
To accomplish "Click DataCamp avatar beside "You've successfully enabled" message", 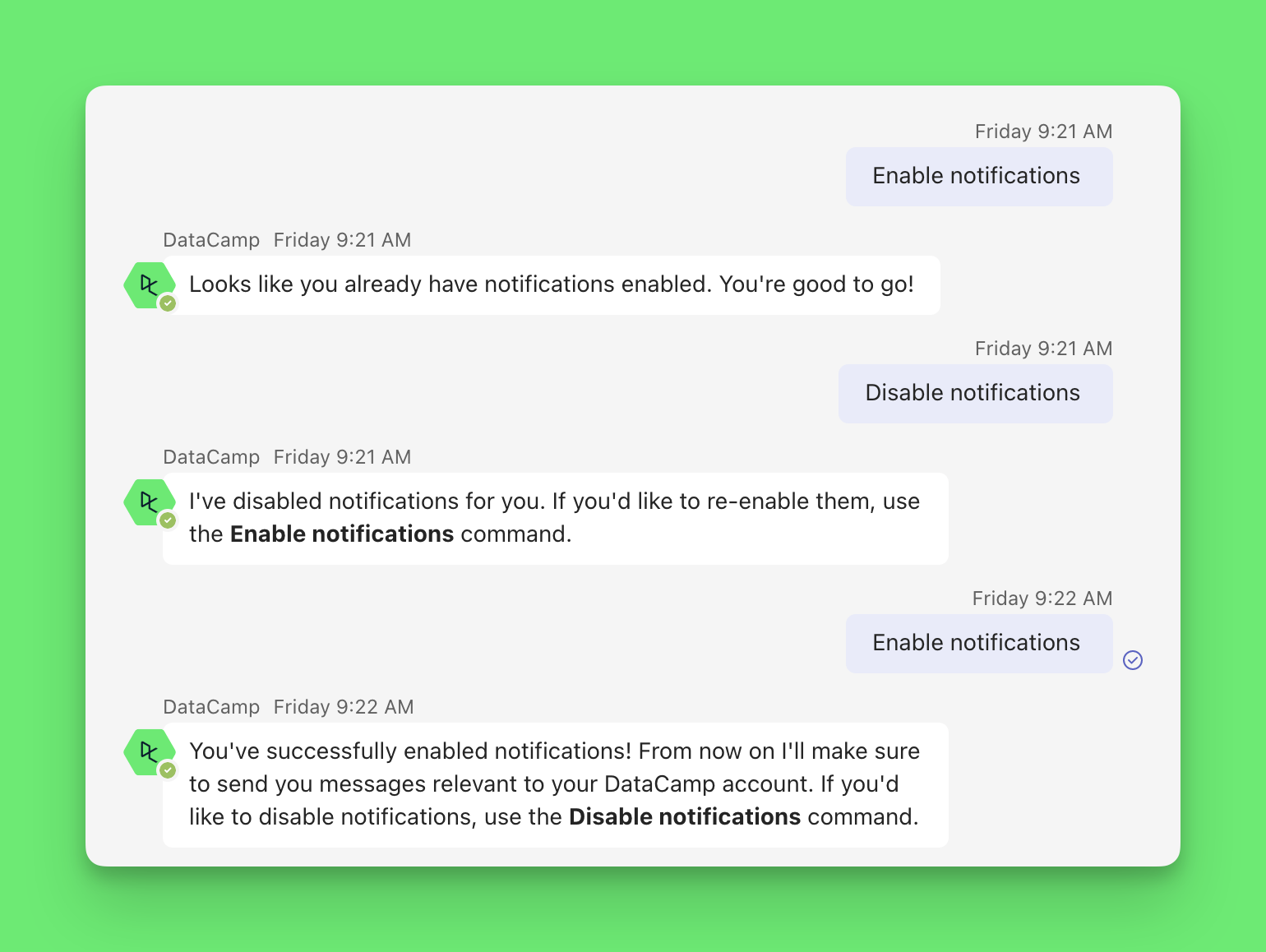I will (x=148, y=751).
